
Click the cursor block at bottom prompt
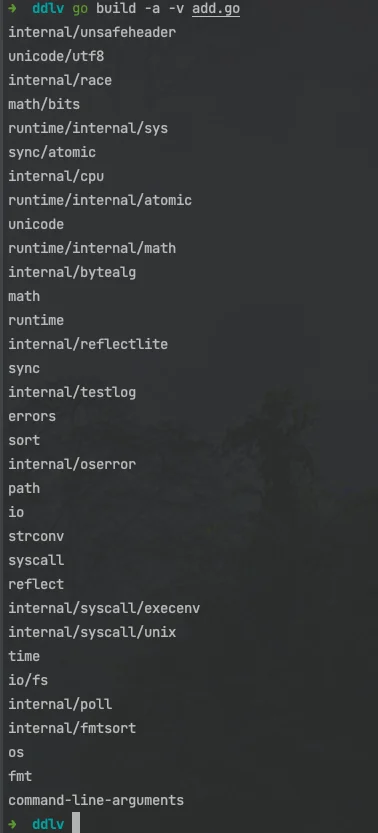[76, 823]
